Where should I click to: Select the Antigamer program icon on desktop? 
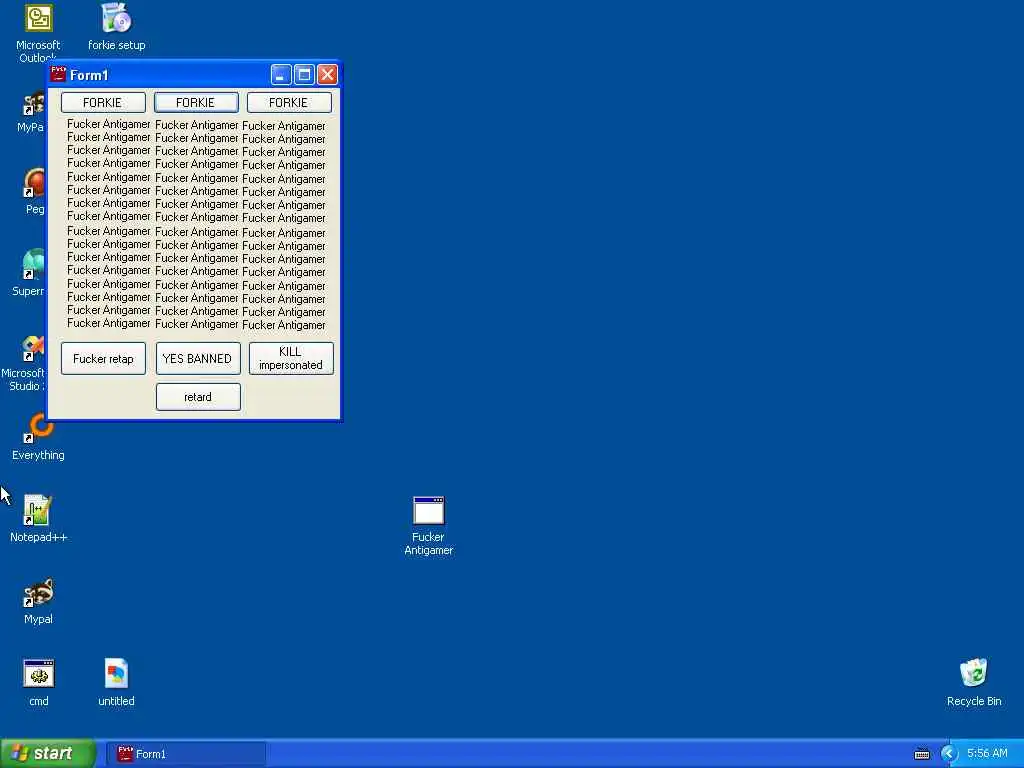428,525
